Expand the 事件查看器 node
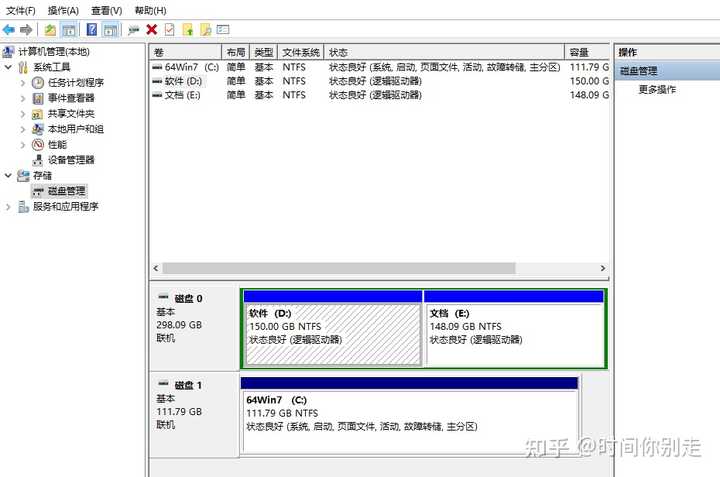 [x=22, y=98]
